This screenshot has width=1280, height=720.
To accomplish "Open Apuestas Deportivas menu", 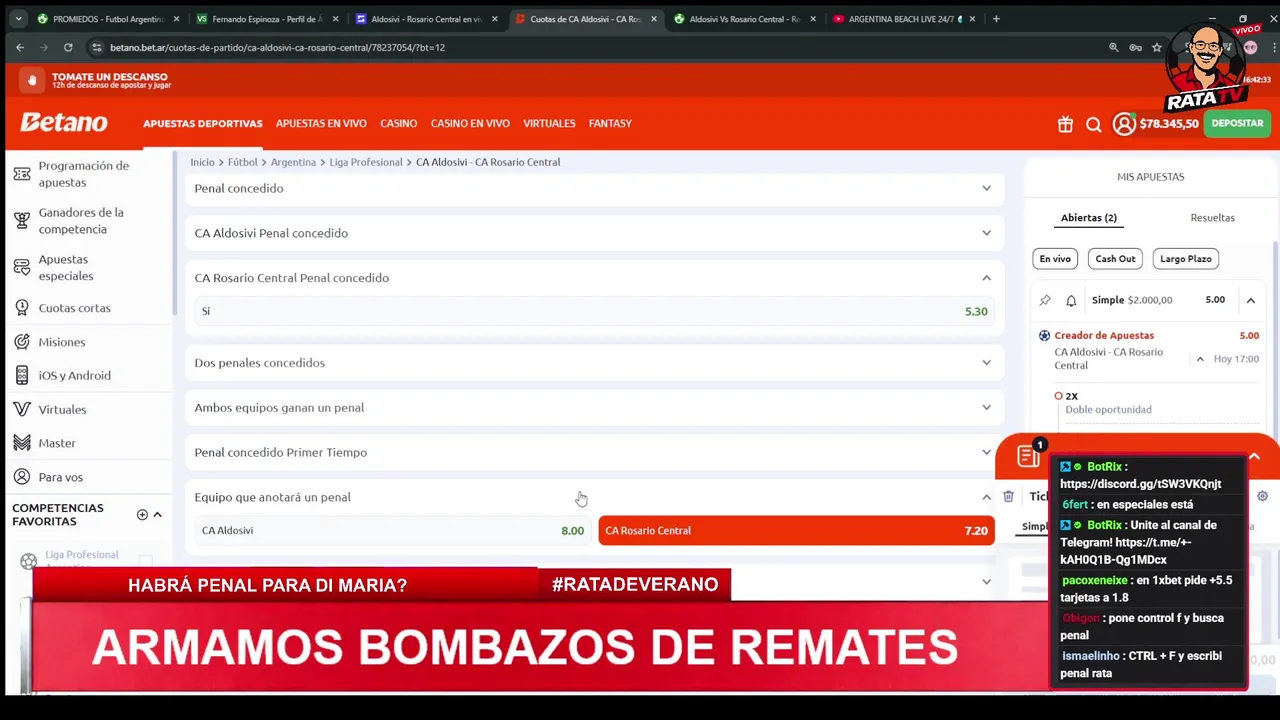I will tap(202, 124).
